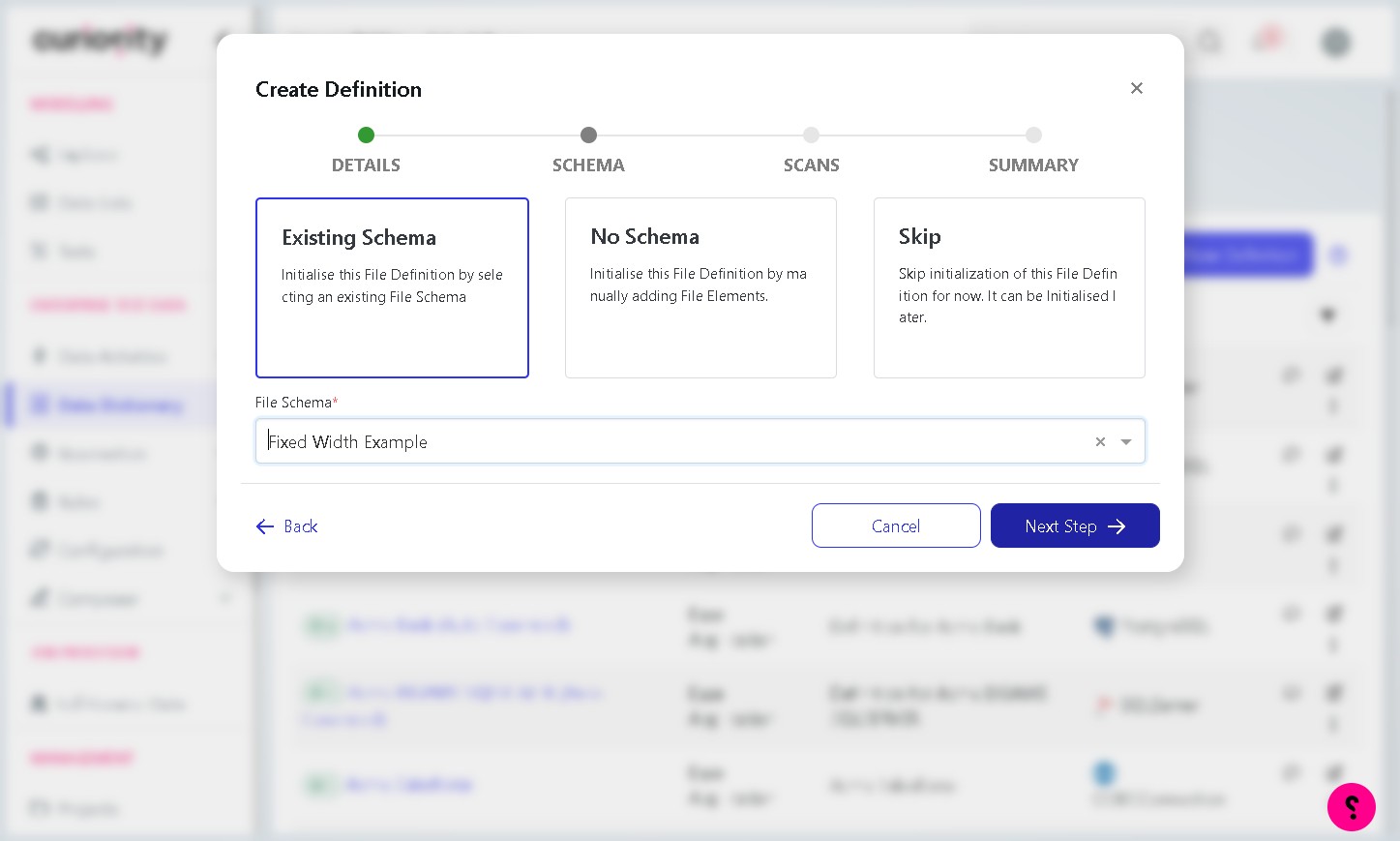Screen dimensions: 1400x841
Task: Proceed with the Next Step button
Action: click(x=1075, y=526)
